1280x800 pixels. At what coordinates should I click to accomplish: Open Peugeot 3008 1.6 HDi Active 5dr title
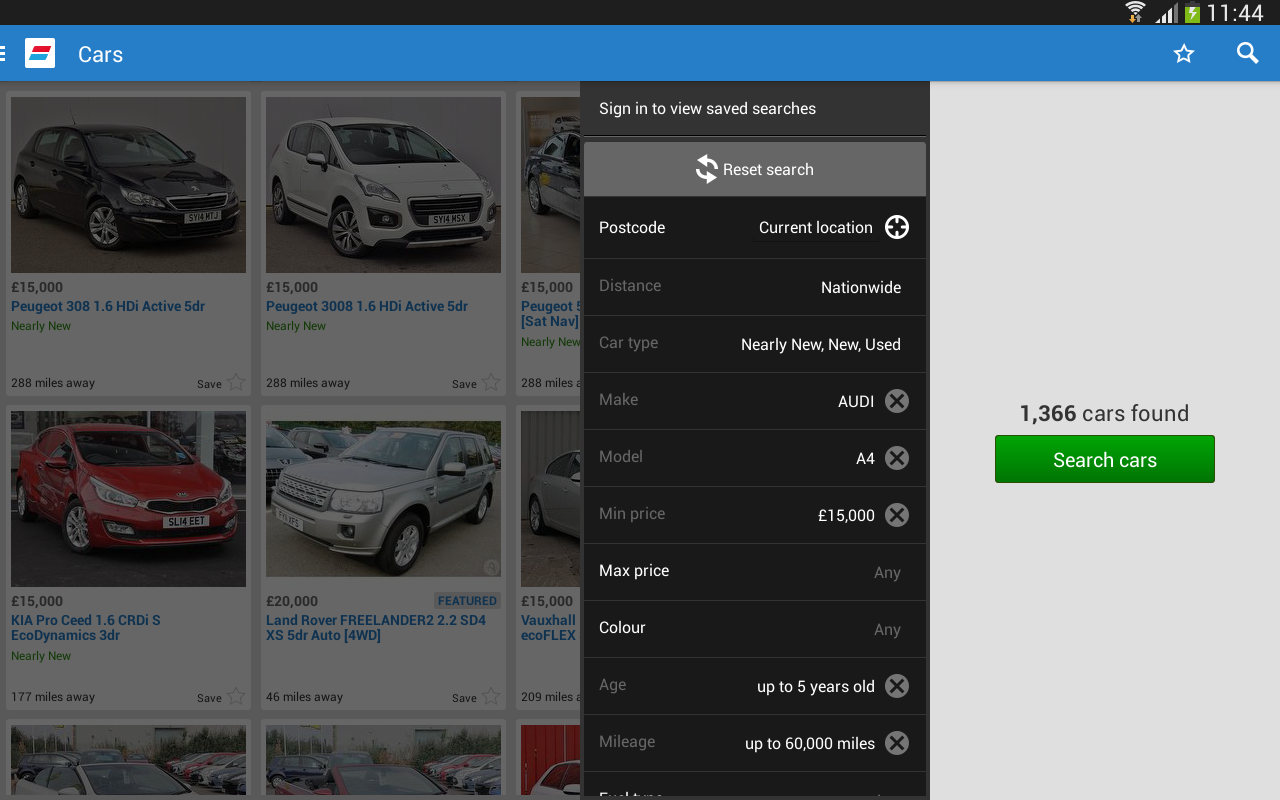367,306
